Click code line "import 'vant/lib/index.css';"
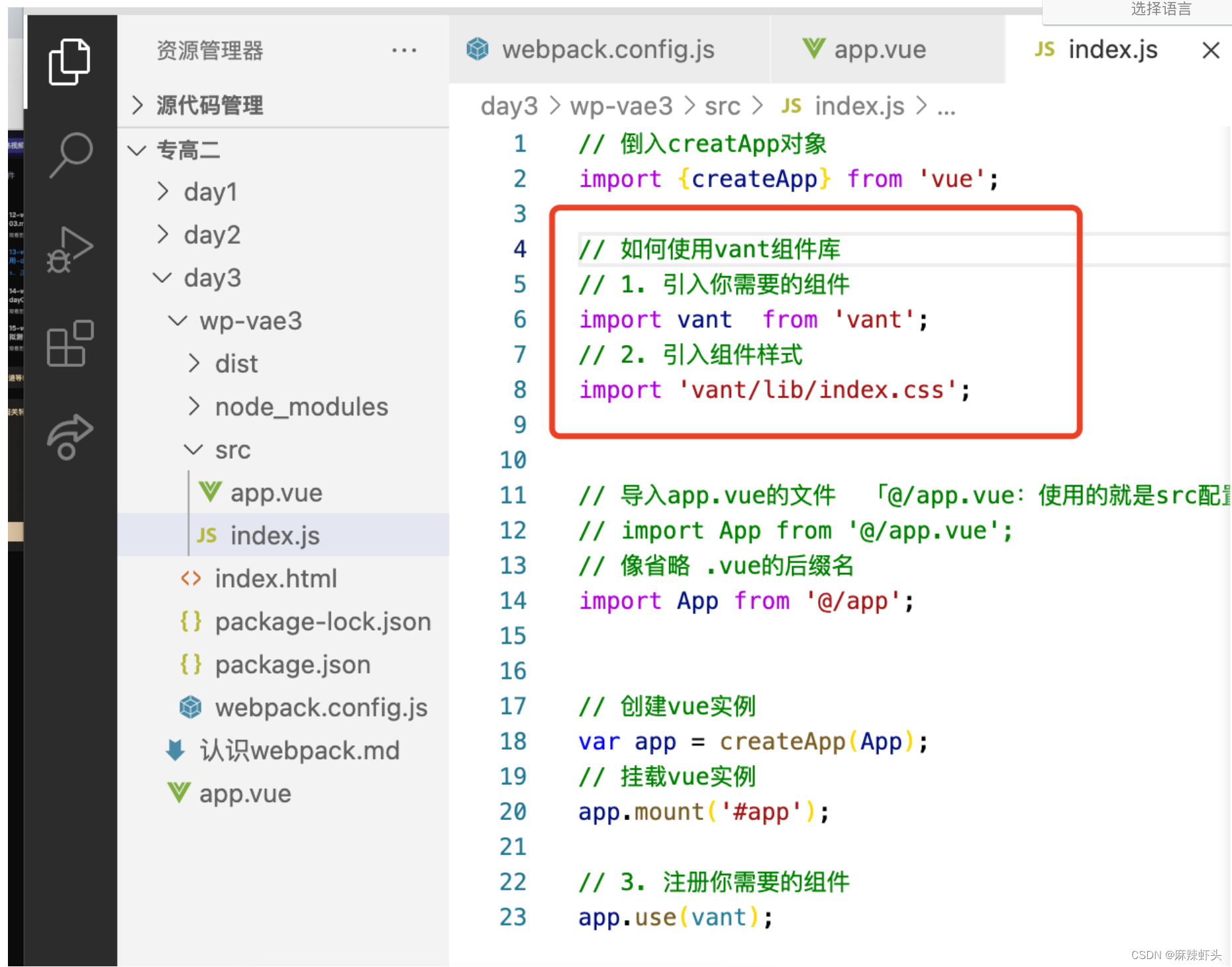 774,390
